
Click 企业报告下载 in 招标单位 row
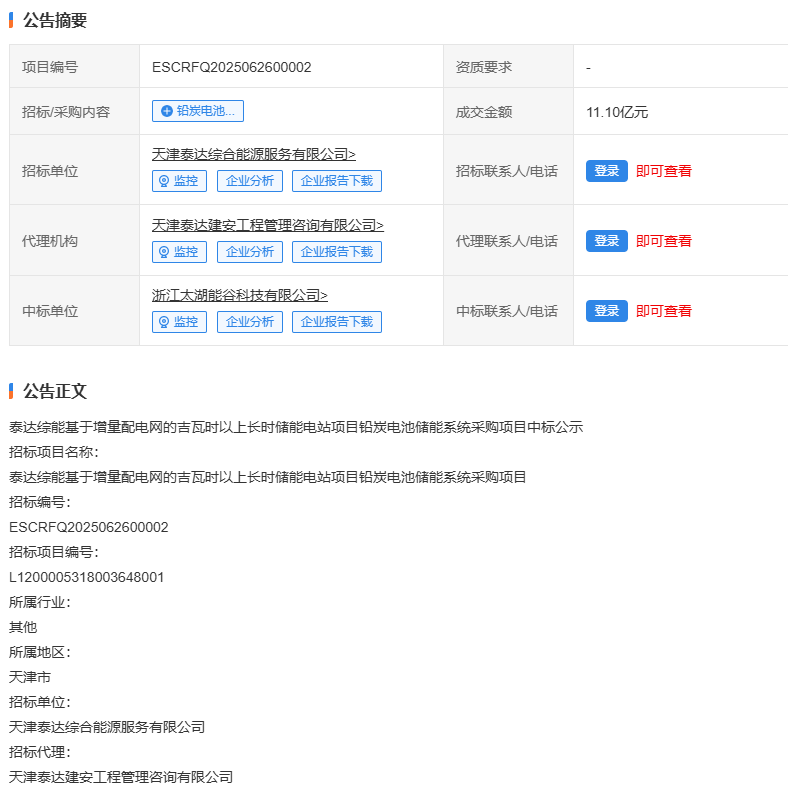[x=337, y=181]
